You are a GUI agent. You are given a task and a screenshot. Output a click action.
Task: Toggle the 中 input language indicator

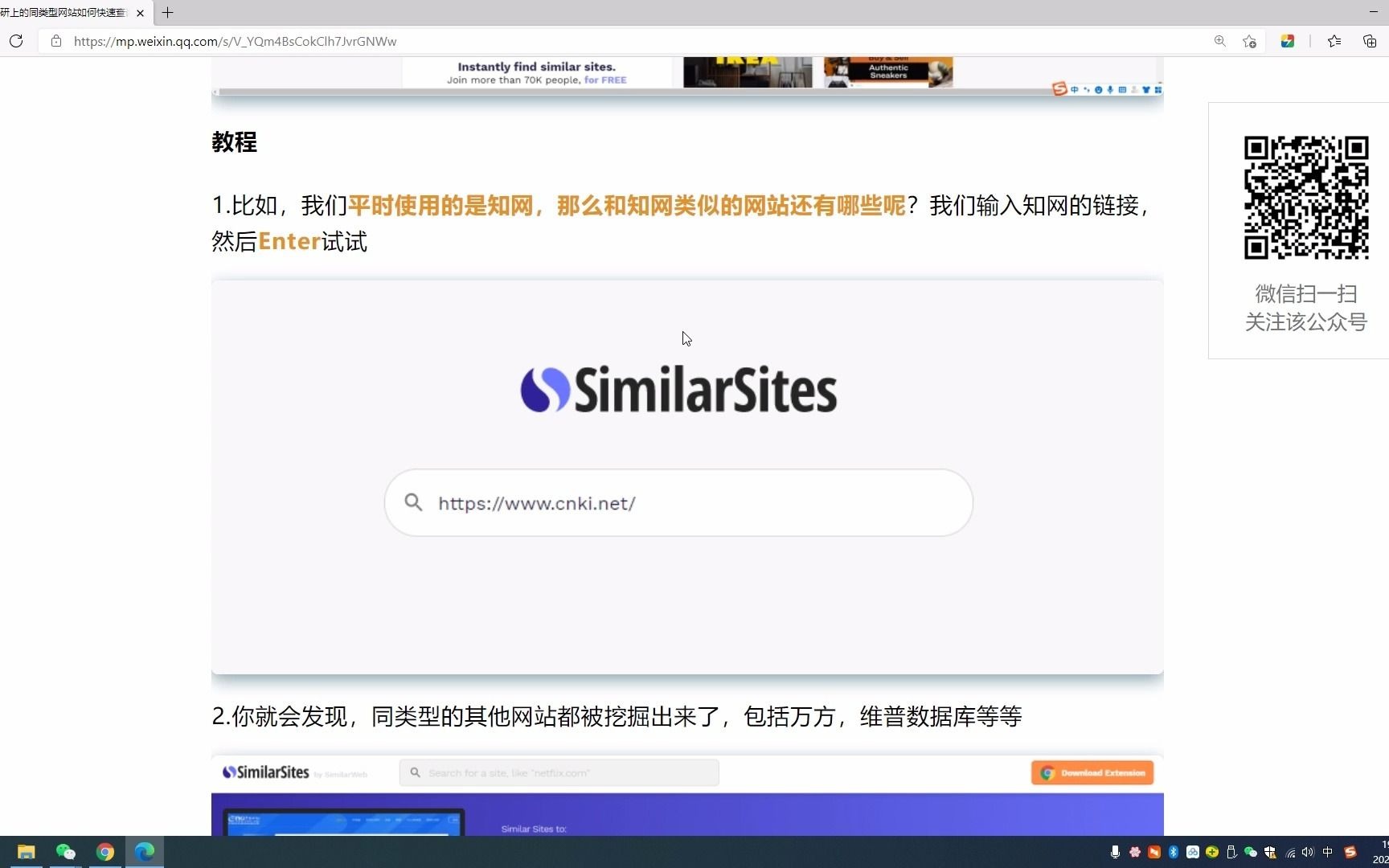coord(1328,852)
